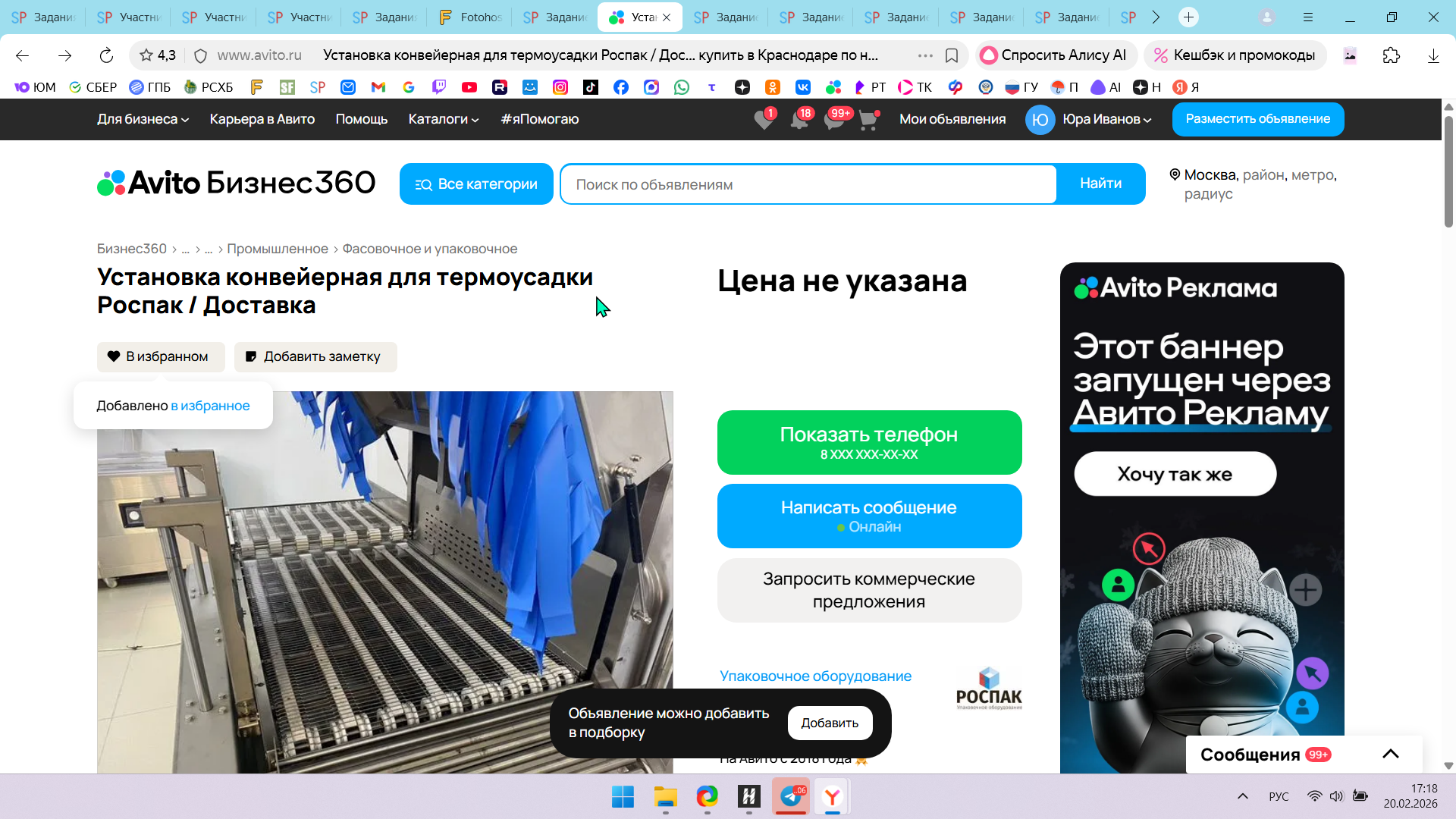Click the 'Показать телефон' green button
This screenshot has height=819, width=1456.
pyautogui.click(x=869, y=442)
